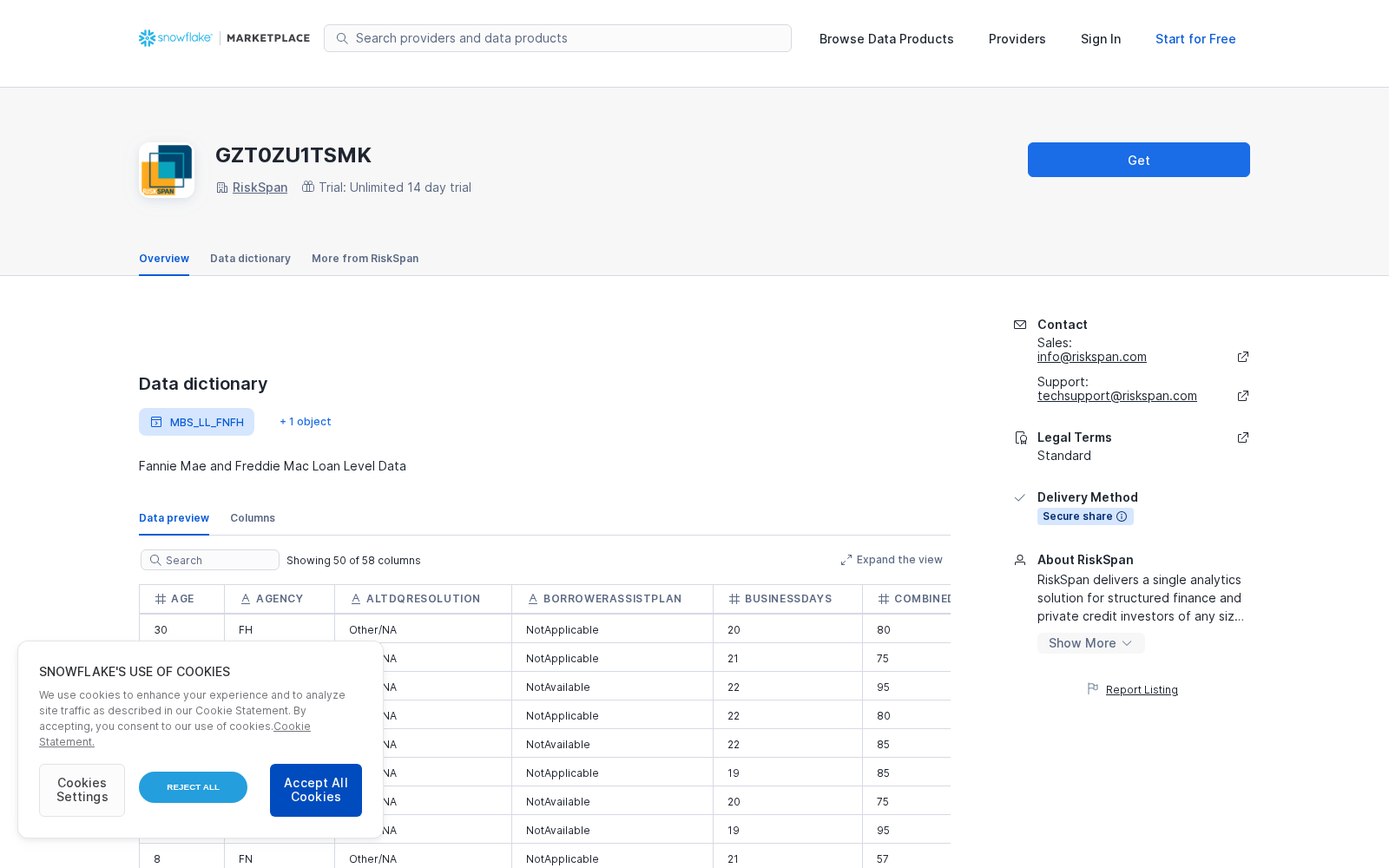Screen dimensions: 1389x868
Task: Open the Legal Terms external link icon
Action: tap(1243, 437)
